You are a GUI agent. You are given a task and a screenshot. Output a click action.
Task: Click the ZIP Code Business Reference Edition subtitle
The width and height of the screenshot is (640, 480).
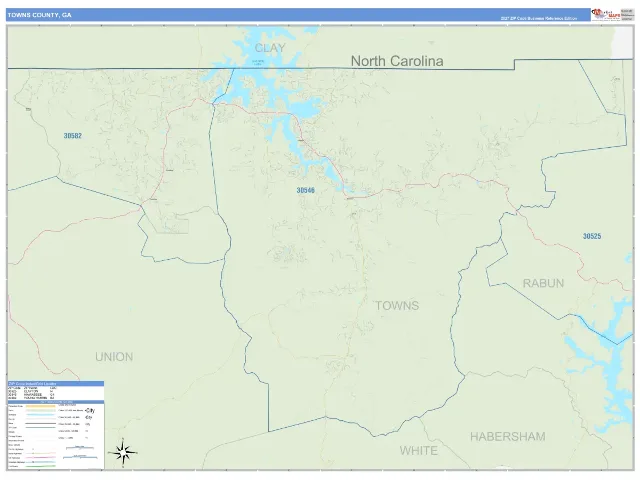(539, 18)
